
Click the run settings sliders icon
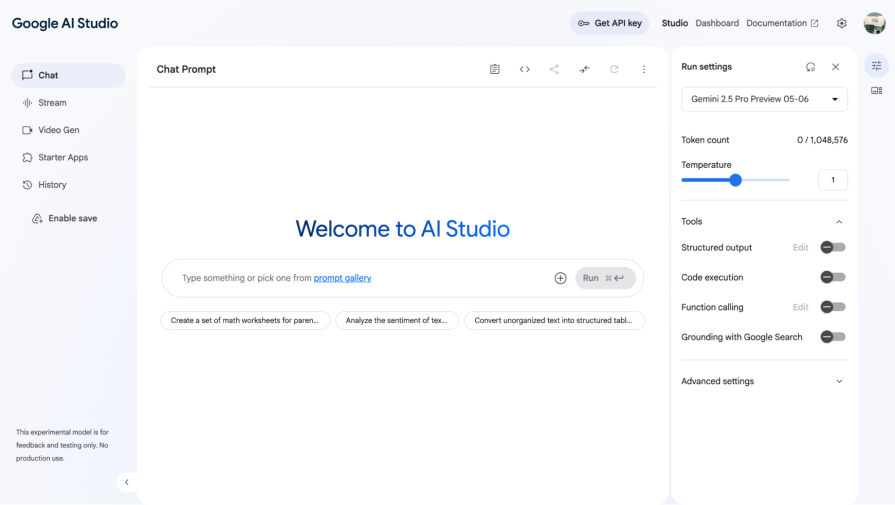coord(877,66)
